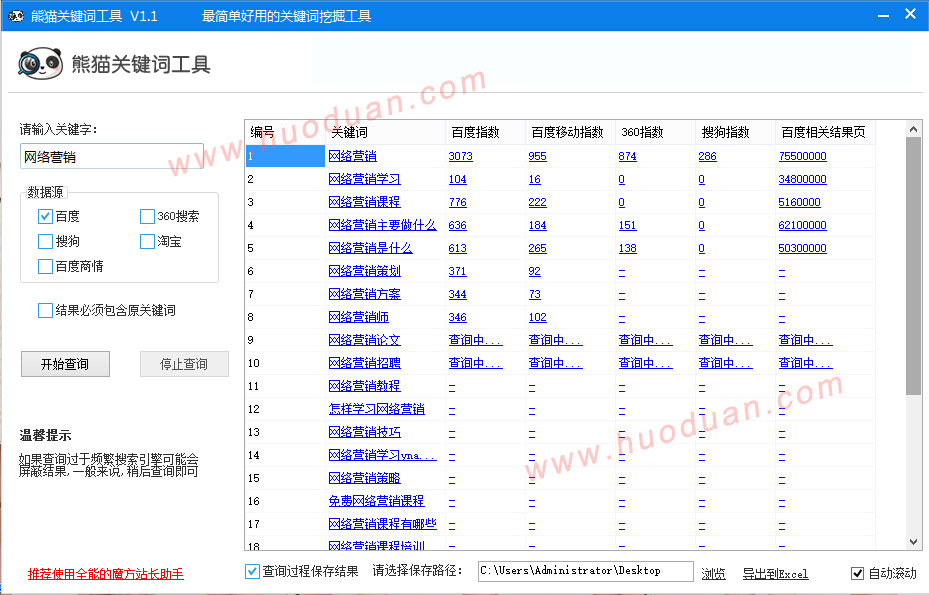Open keyword link 网络营销师
The height and width of the screenshot is (595, 929).
point(358,318)
